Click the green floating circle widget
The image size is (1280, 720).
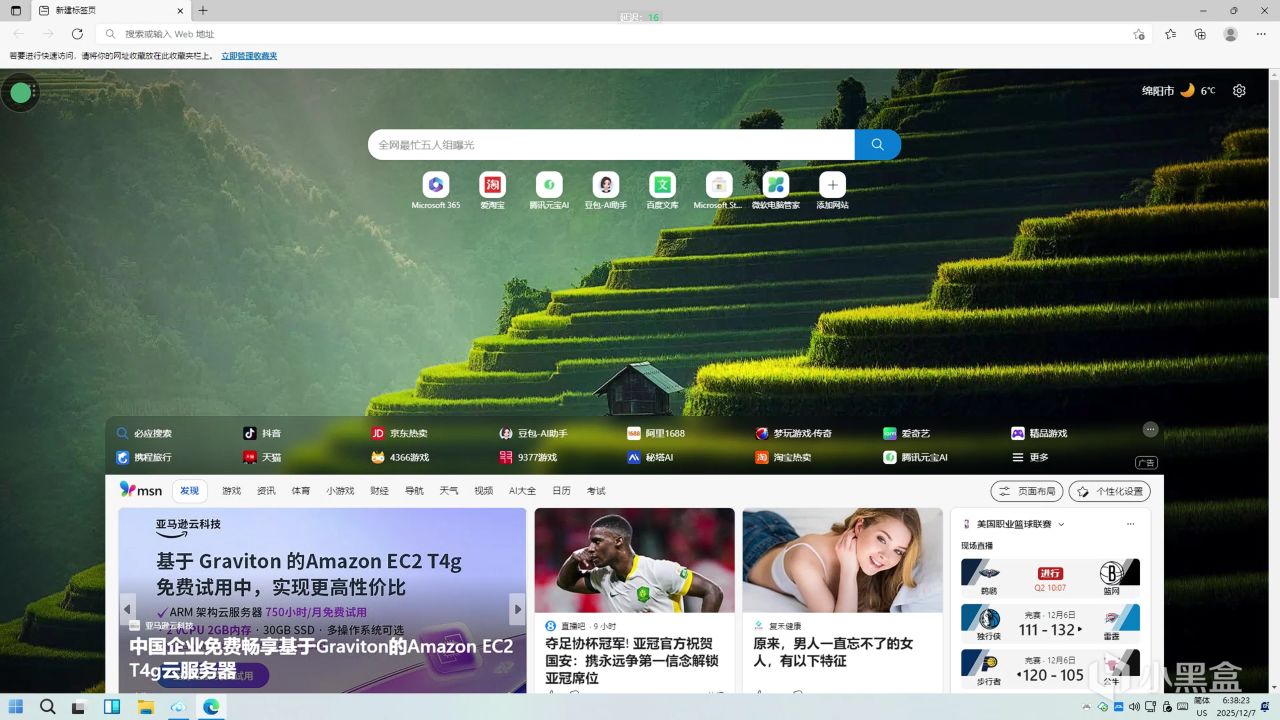coord(21,93)
